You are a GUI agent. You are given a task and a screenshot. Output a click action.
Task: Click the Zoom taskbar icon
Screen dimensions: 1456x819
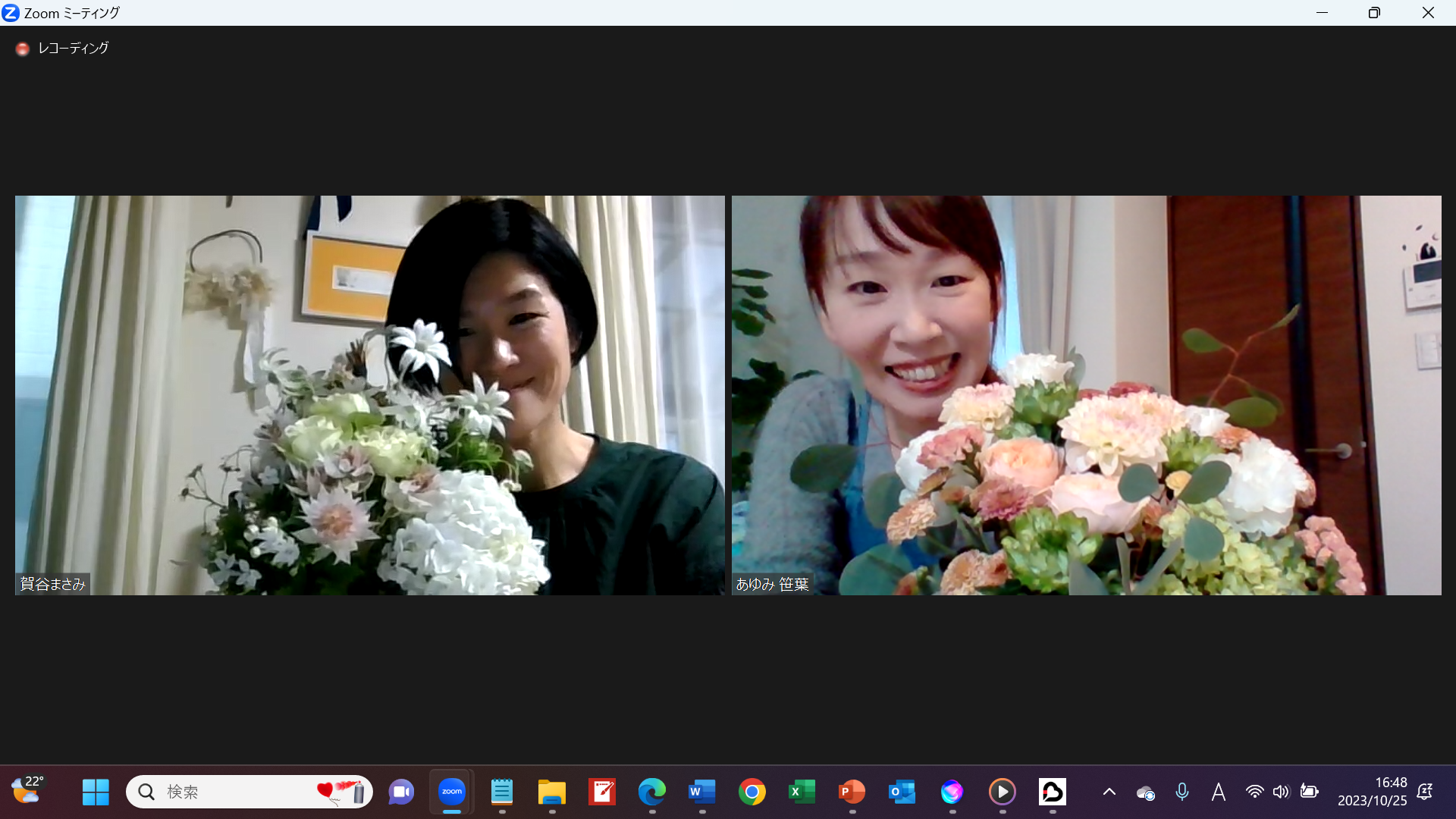click(x=452, y=792)
